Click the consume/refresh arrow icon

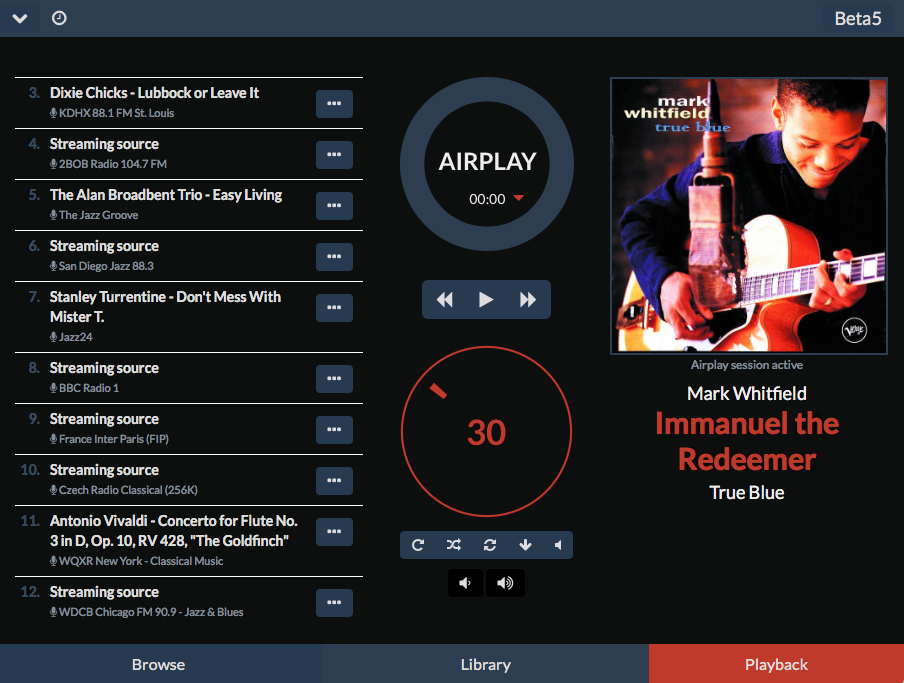point(418,545)
